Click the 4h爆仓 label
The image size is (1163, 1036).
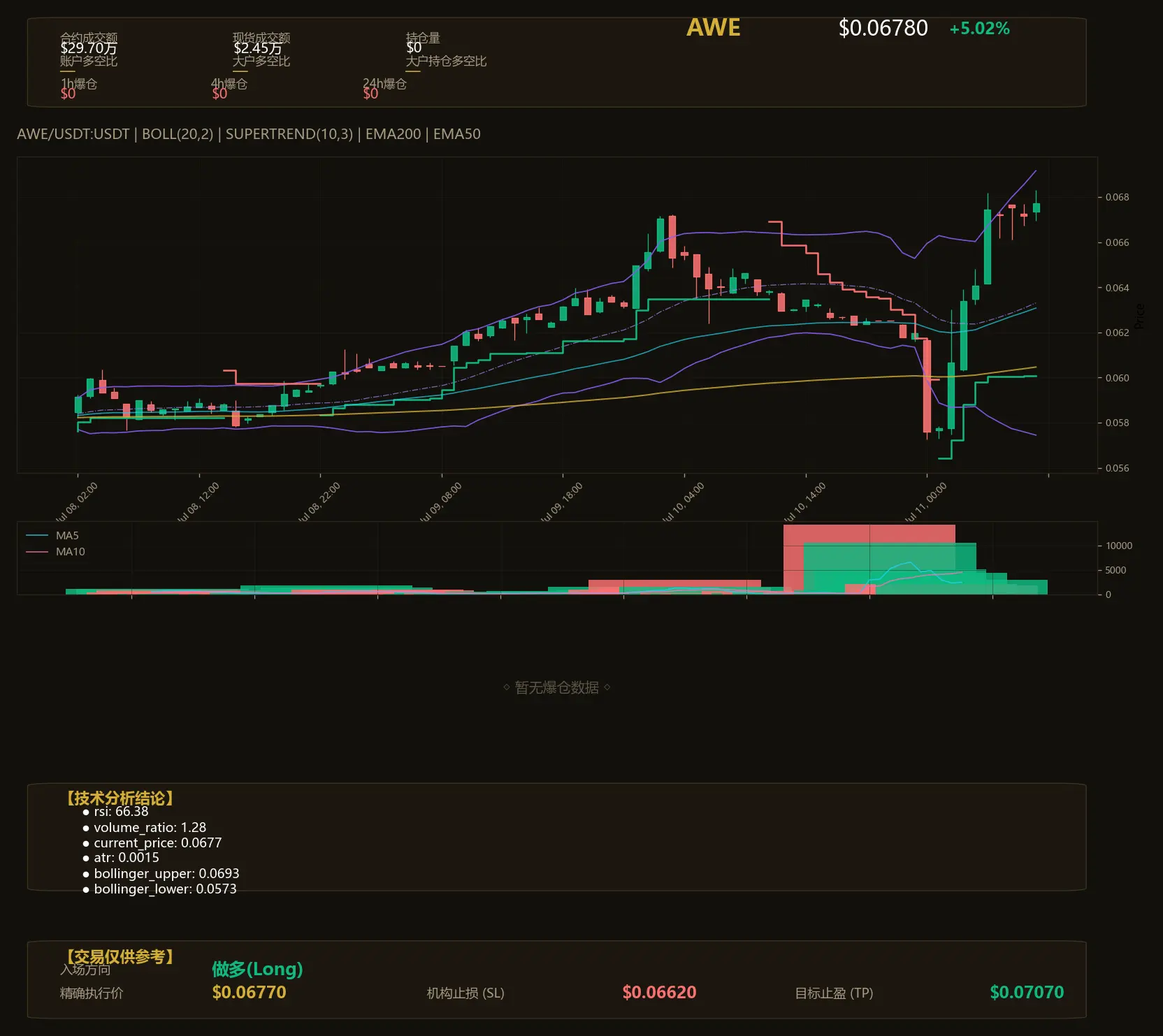(x=229, y=84)
